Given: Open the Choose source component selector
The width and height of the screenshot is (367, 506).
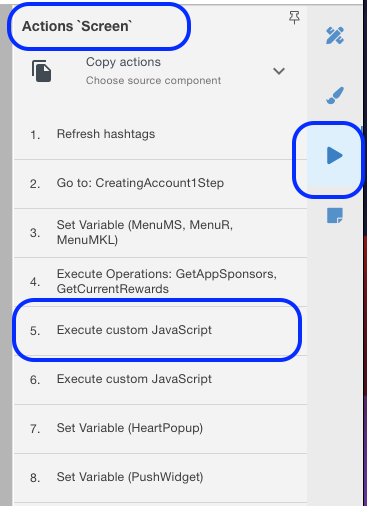Looking at the screenshot, I should [x=153, y=80].
